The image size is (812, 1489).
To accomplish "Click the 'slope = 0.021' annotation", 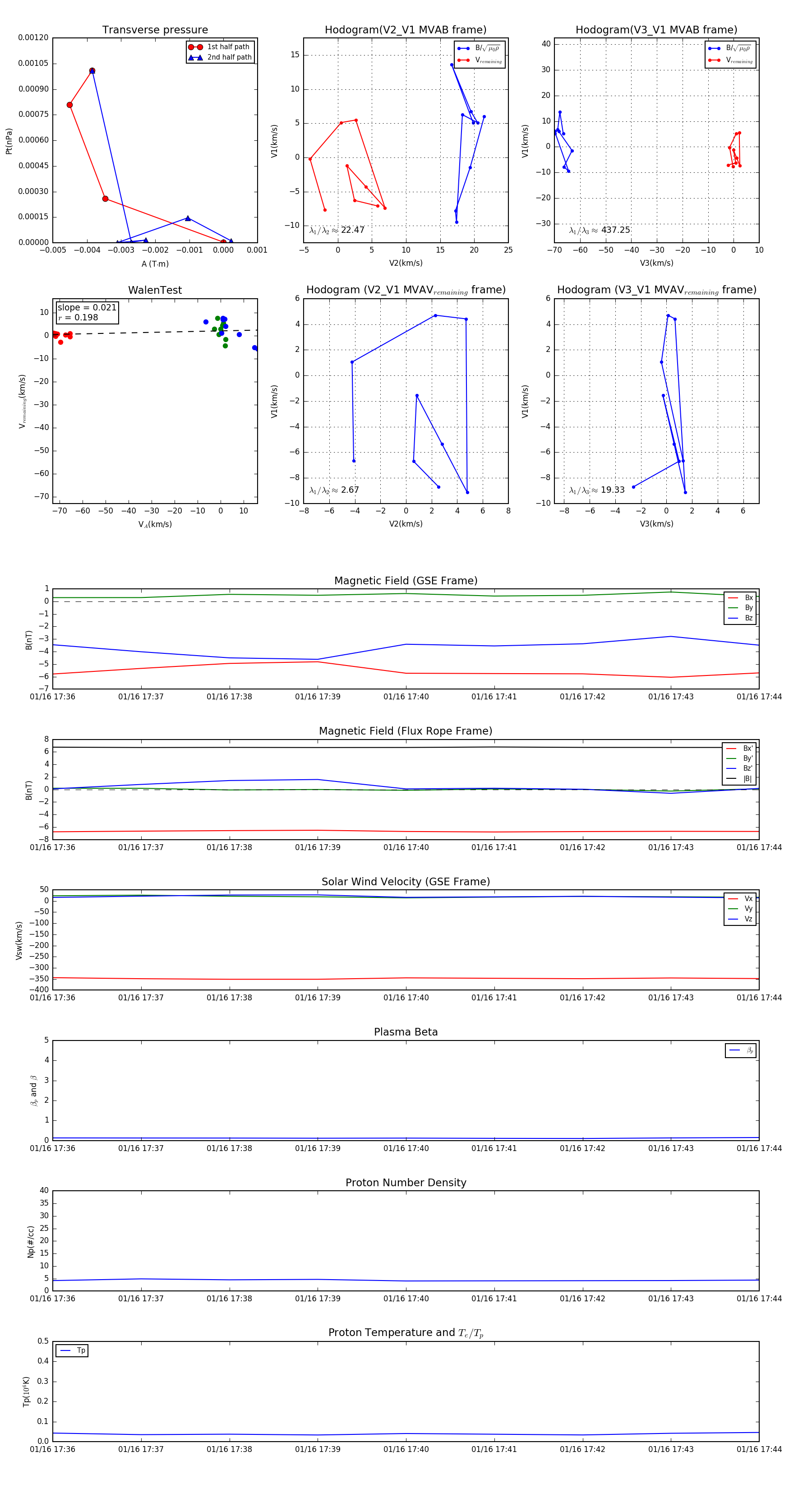I will [x=87, y=308].
